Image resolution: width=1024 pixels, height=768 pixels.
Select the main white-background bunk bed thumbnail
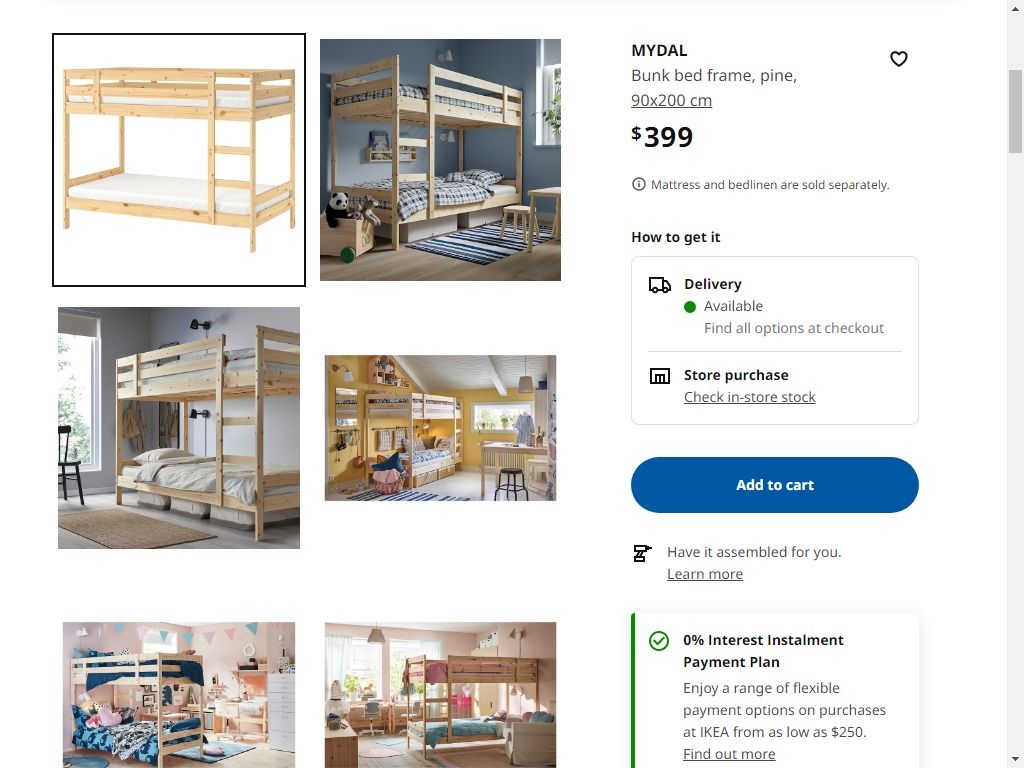coord(179,159)
